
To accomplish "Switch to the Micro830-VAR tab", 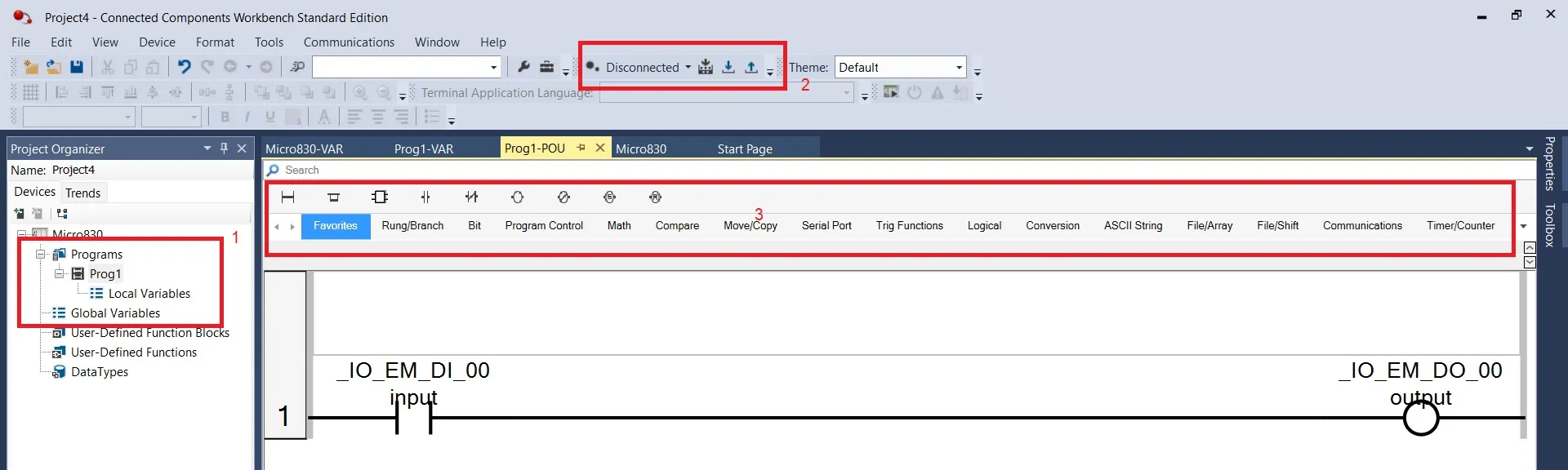I will (x=305, y=149).
